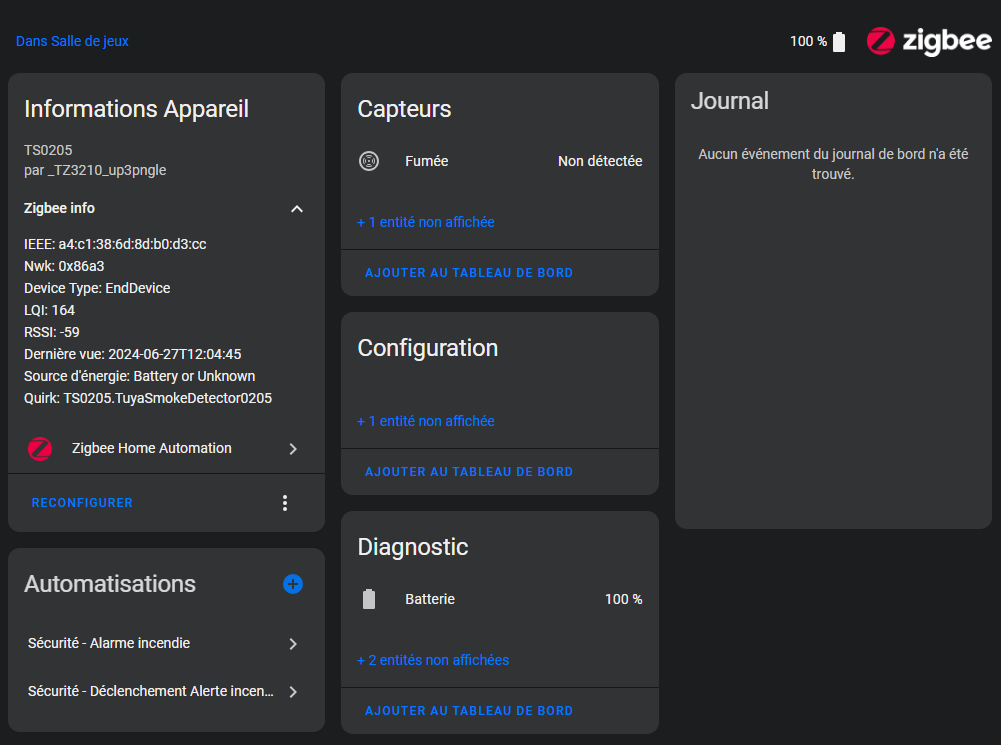Go to Dans Salle de jeux area
The image size is (1001, 745).
tap(72, 41)
